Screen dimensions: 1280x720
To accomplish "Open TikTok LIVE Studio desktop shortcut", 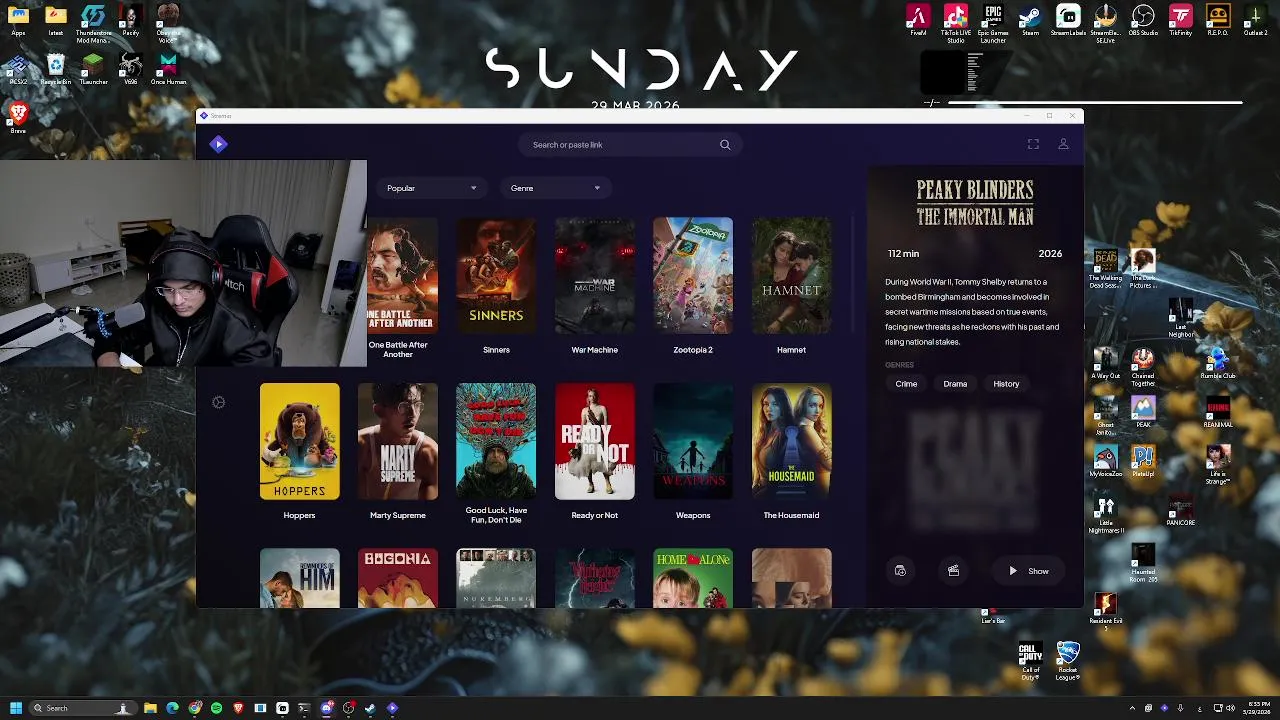I will coord(955,24).
